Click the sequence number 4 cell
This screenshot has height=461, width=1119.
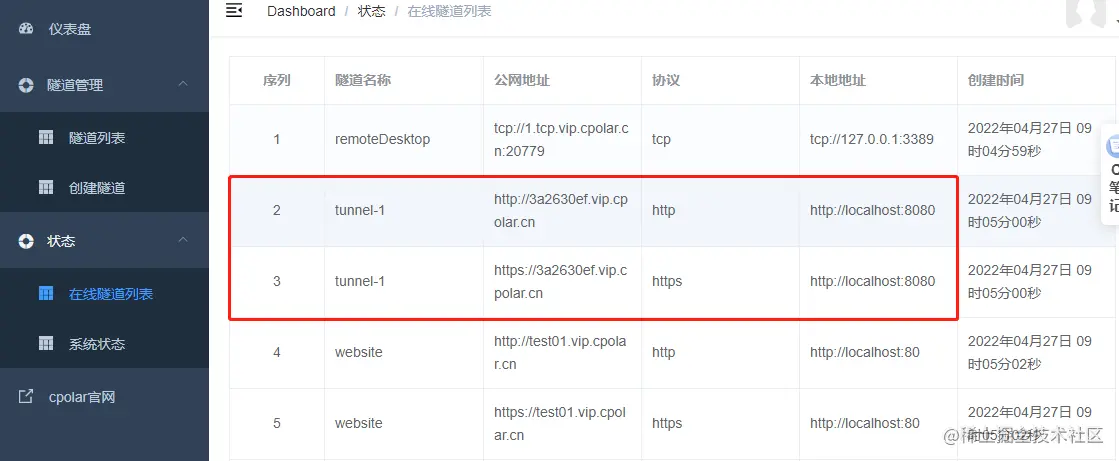277,353
